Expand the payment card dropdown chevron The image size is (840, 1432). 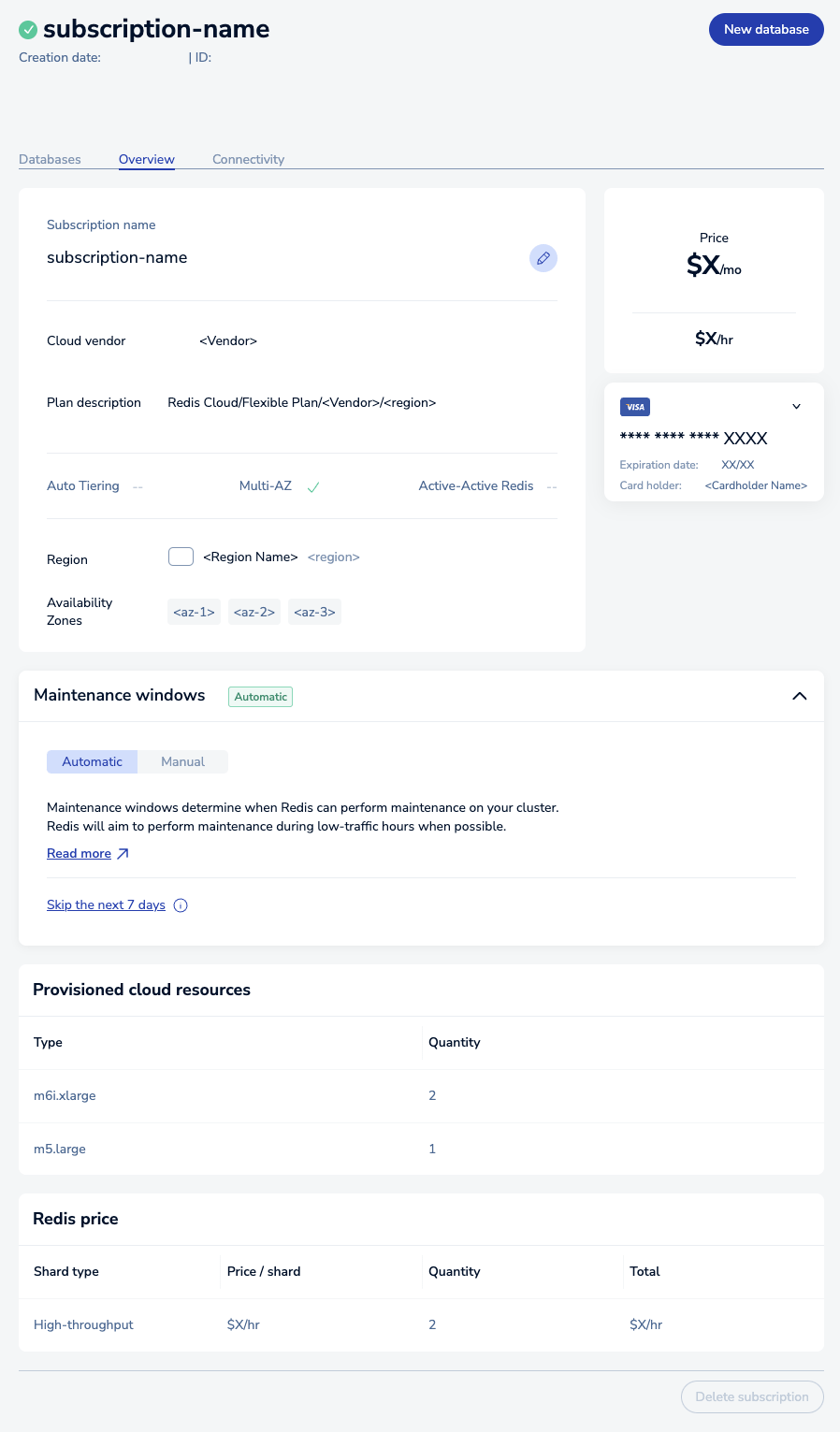[x=796, y=407]
